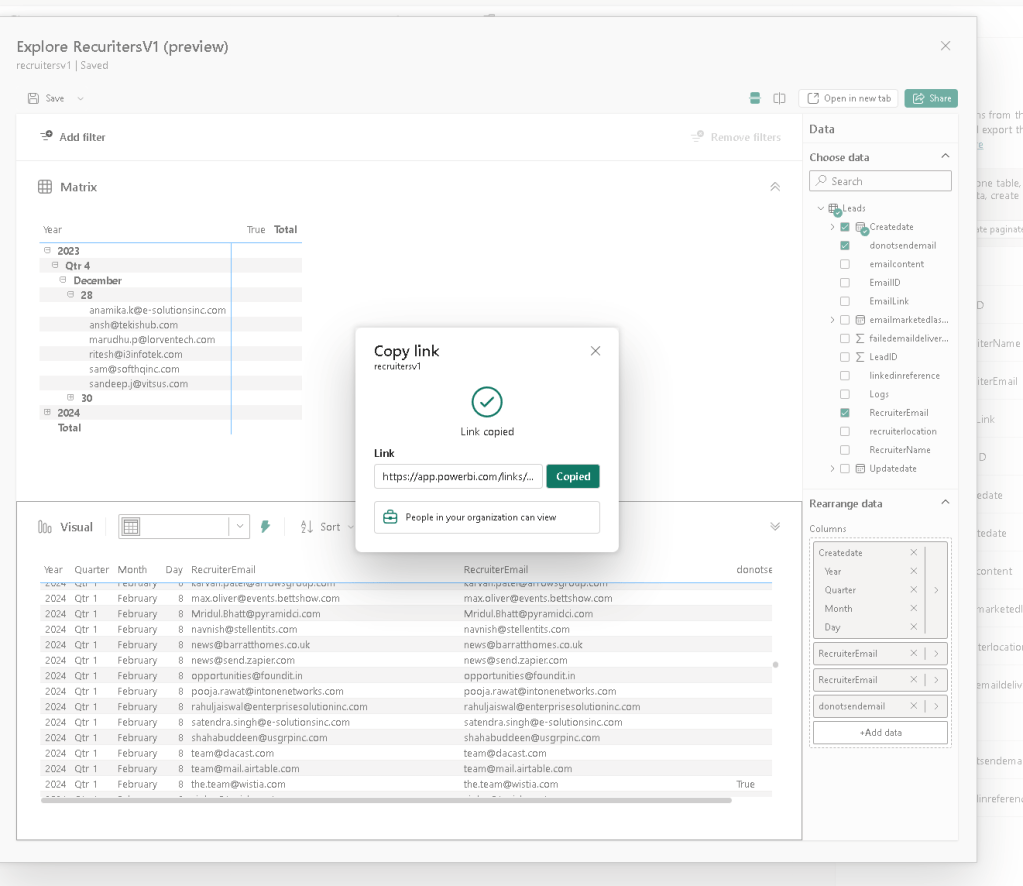Click the Visual bar chart icon

[x=45, y=527]
